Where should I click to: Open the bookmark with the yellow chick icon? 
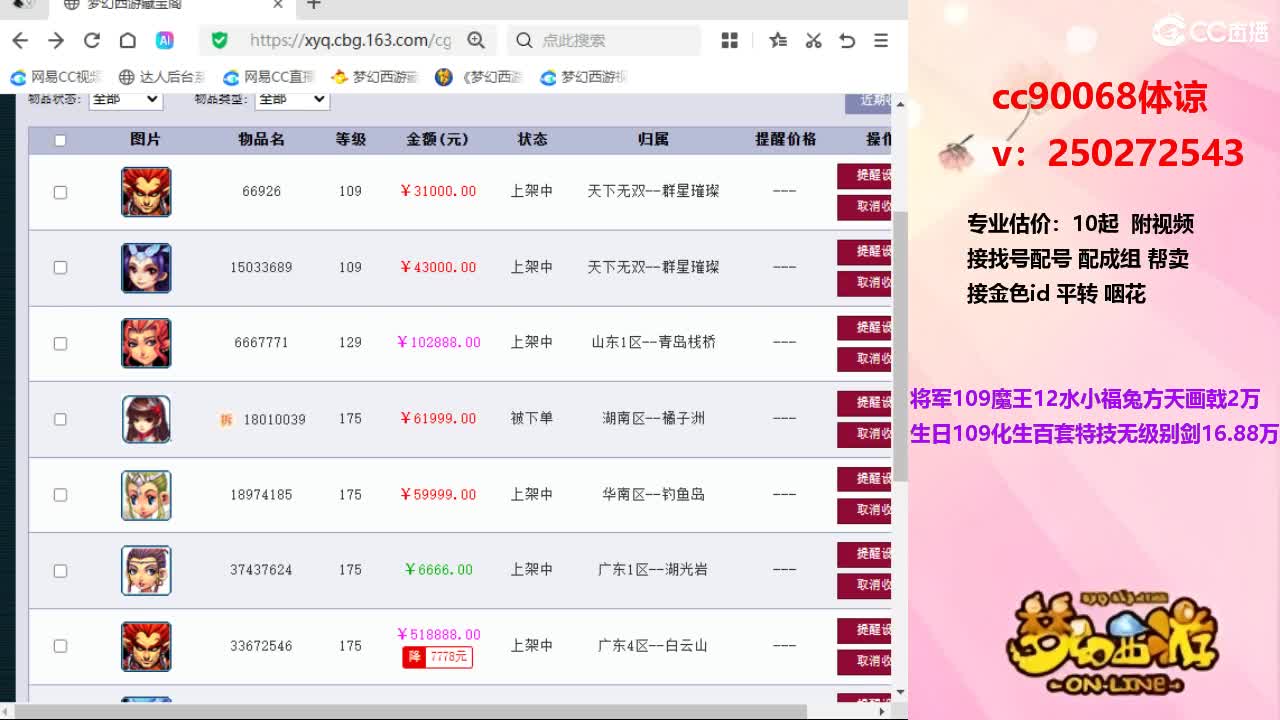pos(375,77)
